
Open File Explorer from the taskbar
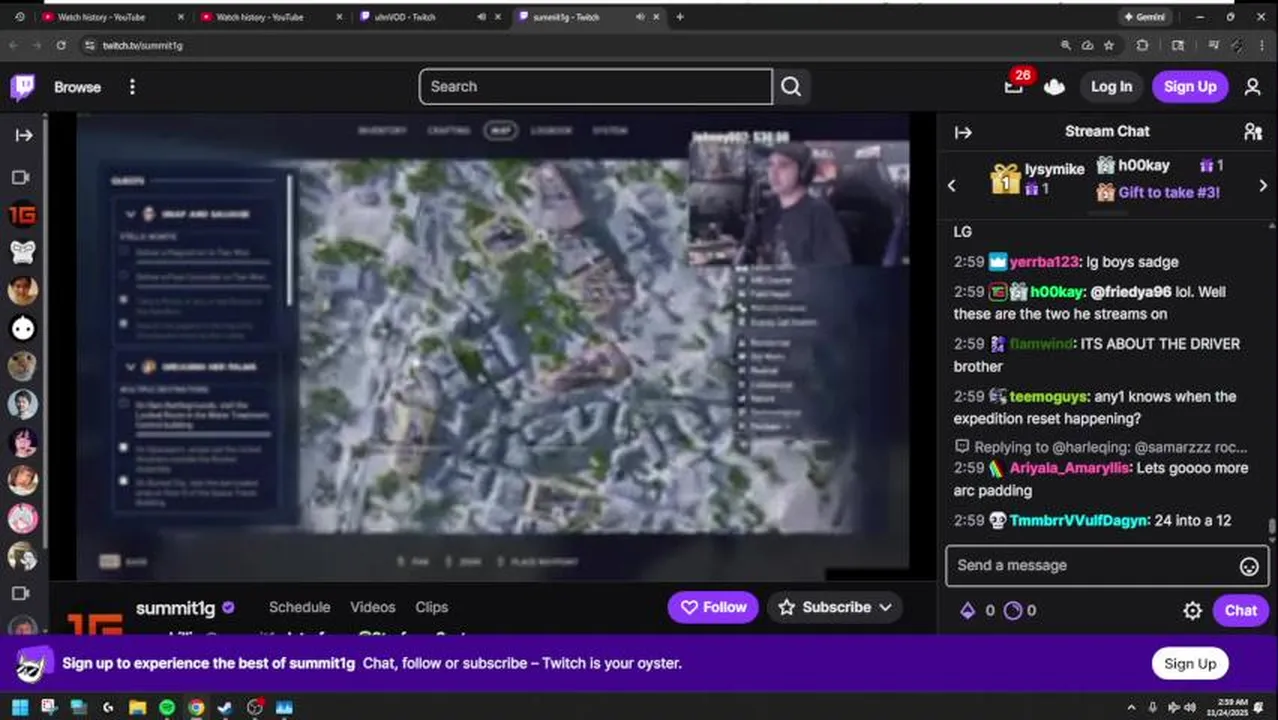pyautogui.click(x=137, y=708)
